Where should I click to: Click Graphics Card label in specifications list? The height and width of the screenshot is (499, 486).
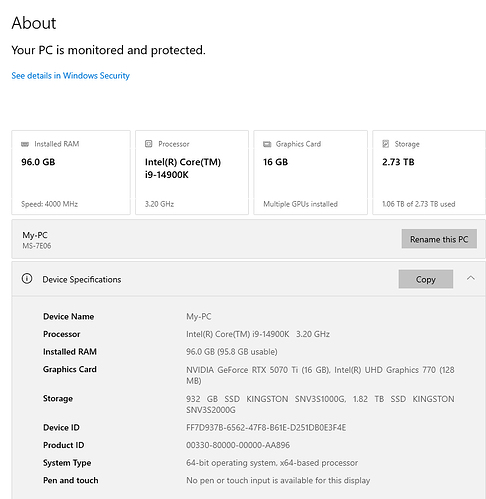tap(70, 369)
